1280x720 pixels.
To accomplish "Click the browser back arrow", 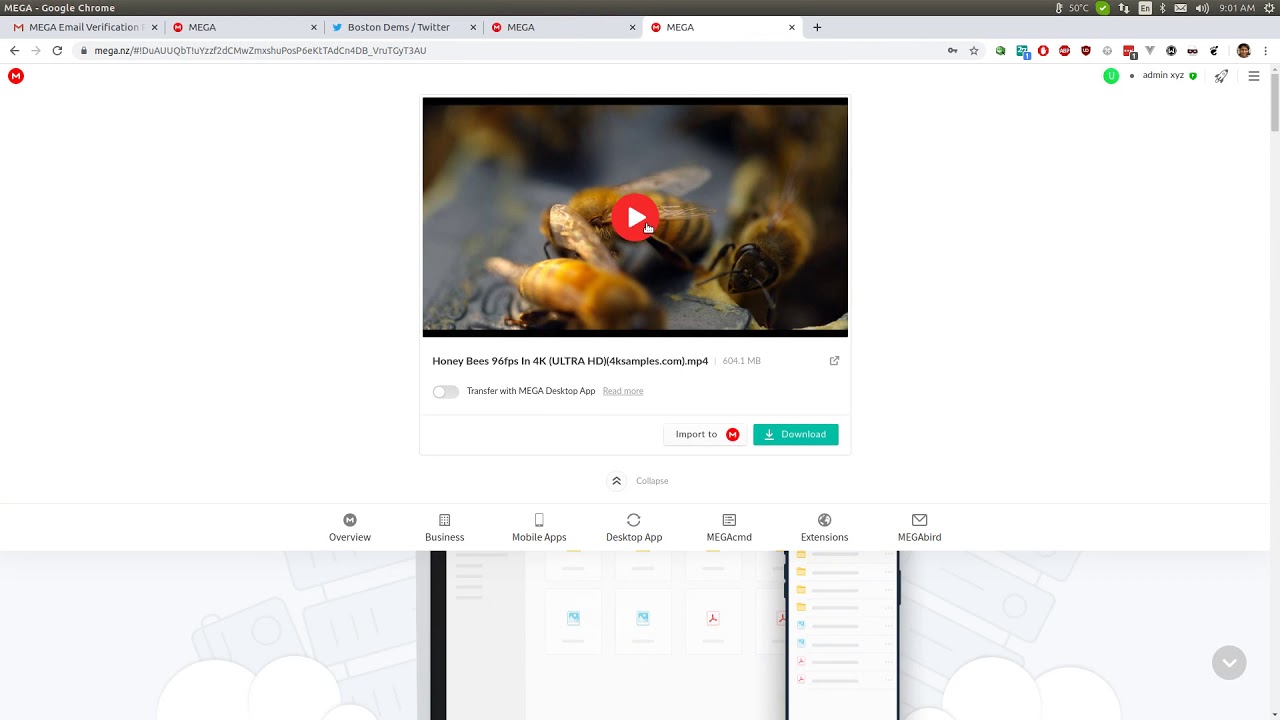I will pos(14,50).
